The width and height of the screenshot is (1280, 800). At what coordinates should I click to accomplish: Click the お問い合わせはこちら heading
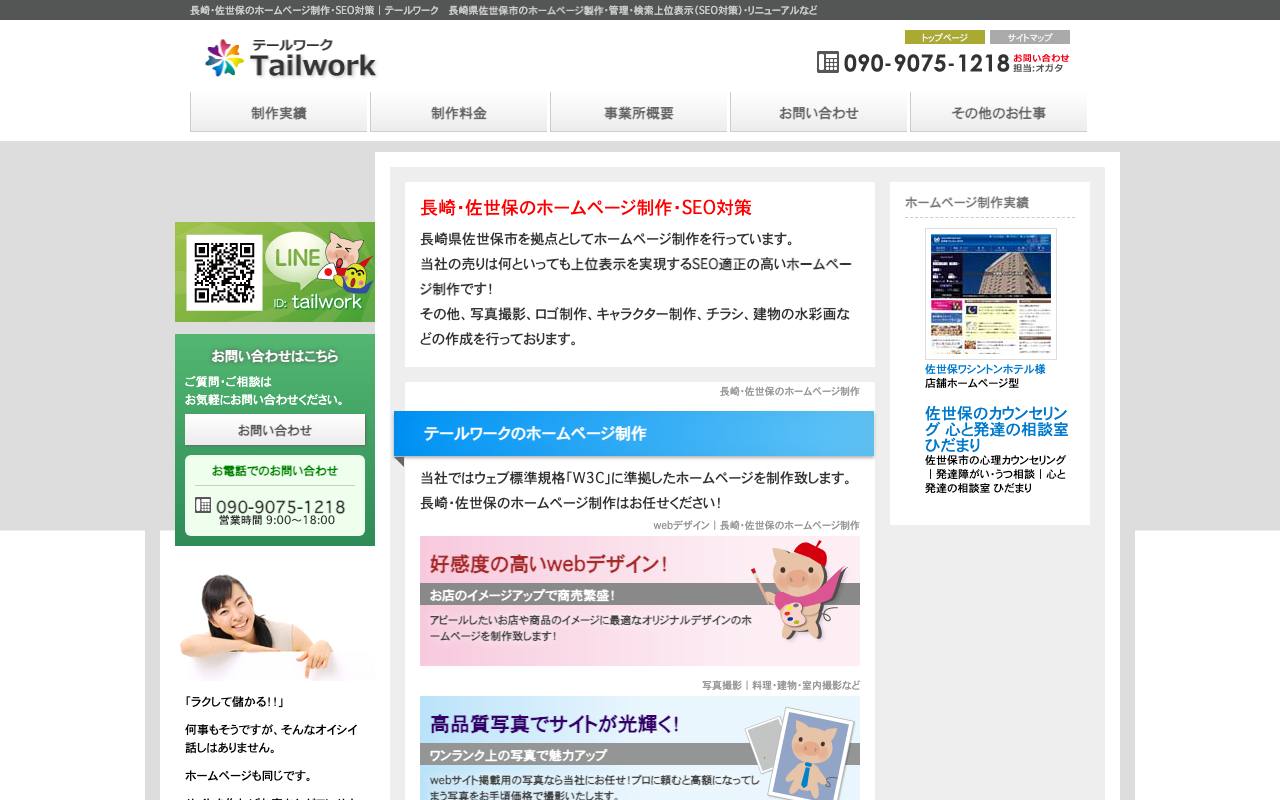click(275, 356)
